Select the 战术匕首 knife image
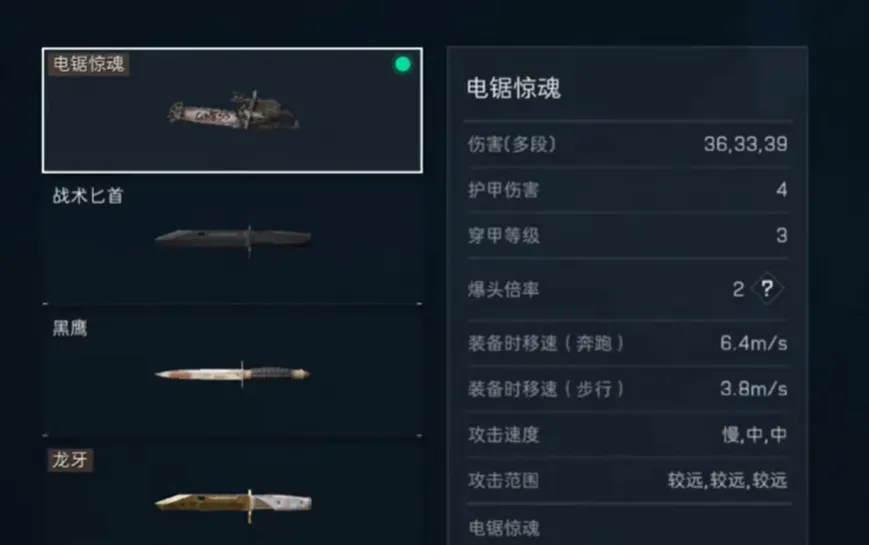869x545 pixels. coord(233,240)
